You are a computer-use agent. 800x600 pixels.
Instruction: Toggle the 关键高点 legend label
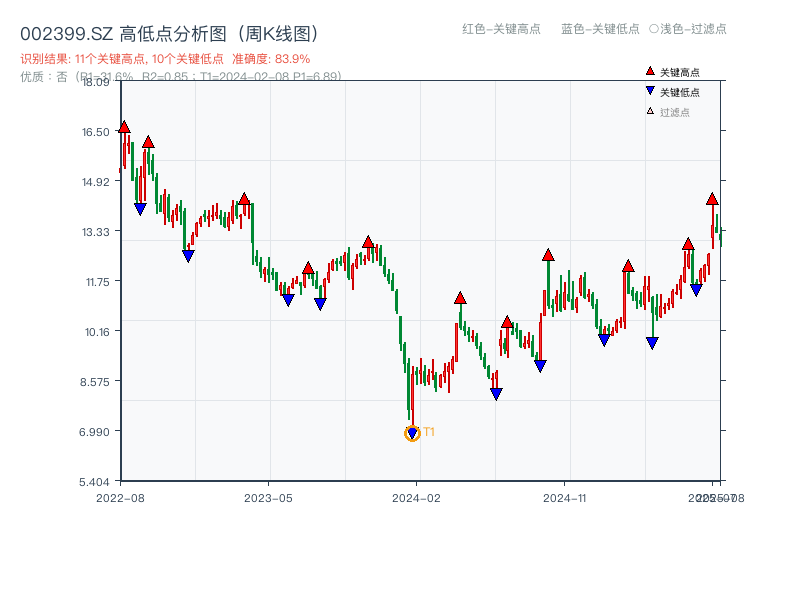(680, 72)
